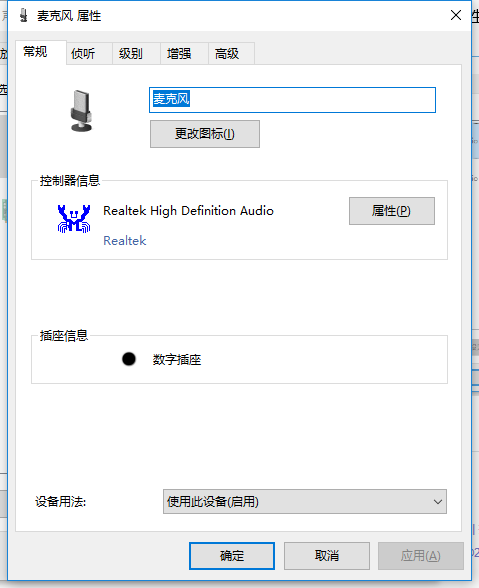
Task: Click the Realtek crab logo icon
Action: 74,219
